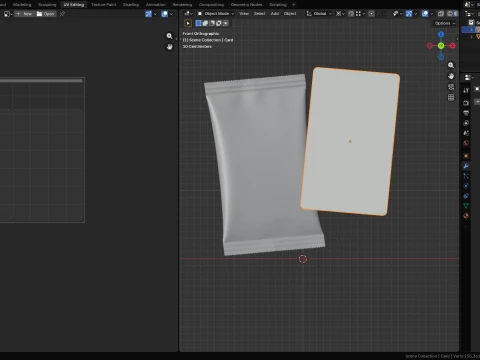Viewport: 480px width, 360px height.
Task: Toggle camera view icon in viewport
Action: point(451,87)
